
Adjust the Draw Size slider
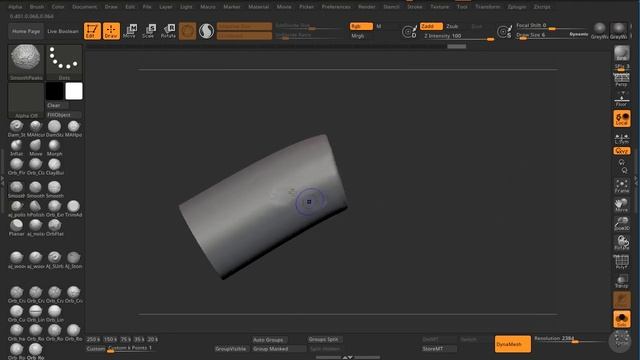[551, 36]
